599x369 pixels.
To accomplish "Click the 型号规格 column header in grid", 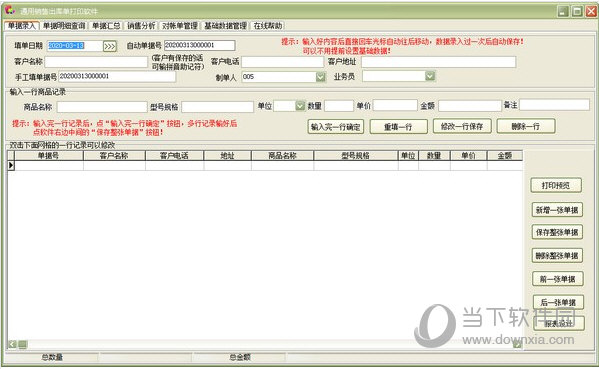I will (x=356, y=155).
